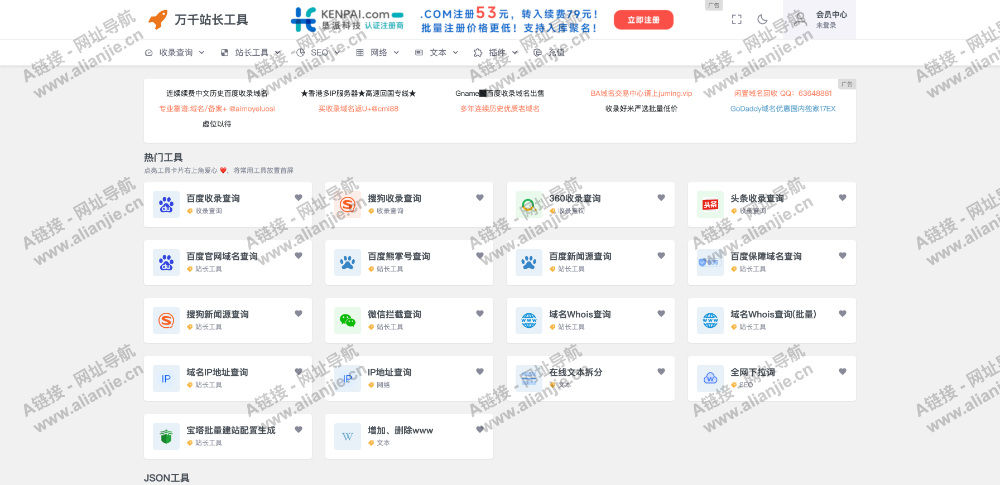Screen dimensions: 1000x485
Task: Favorite 微信拦截查询 with heart
Action: pyautogui.click(x=480, y=314)
